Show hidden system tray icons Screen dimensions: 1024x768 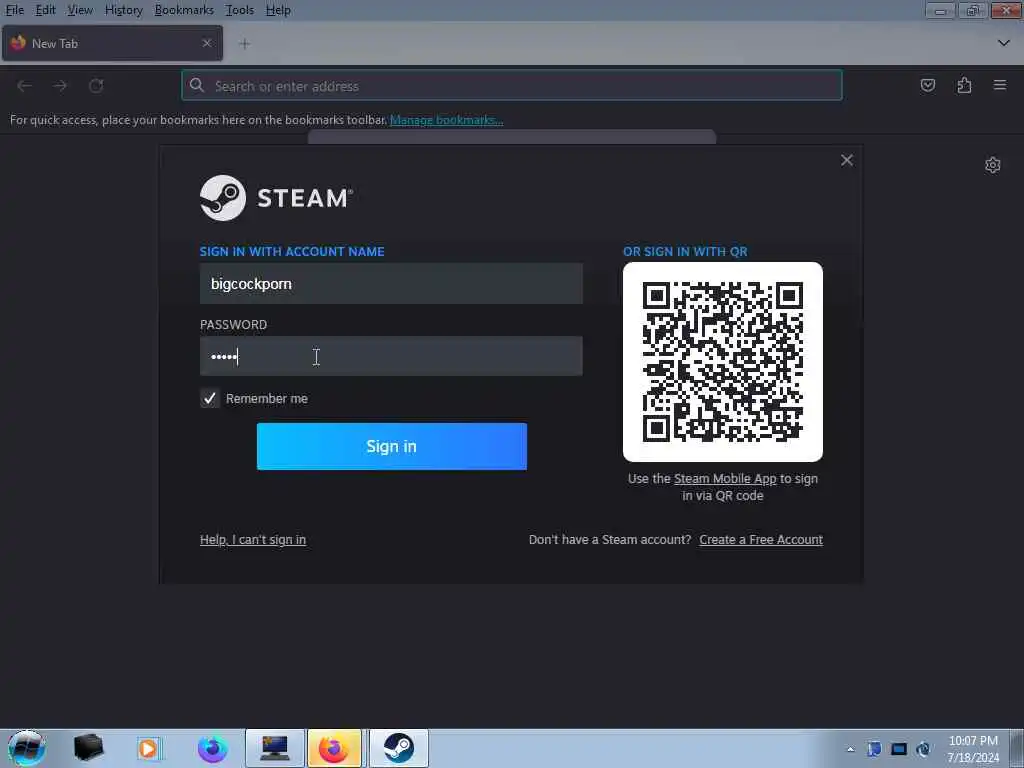click(x=850, y=750)
